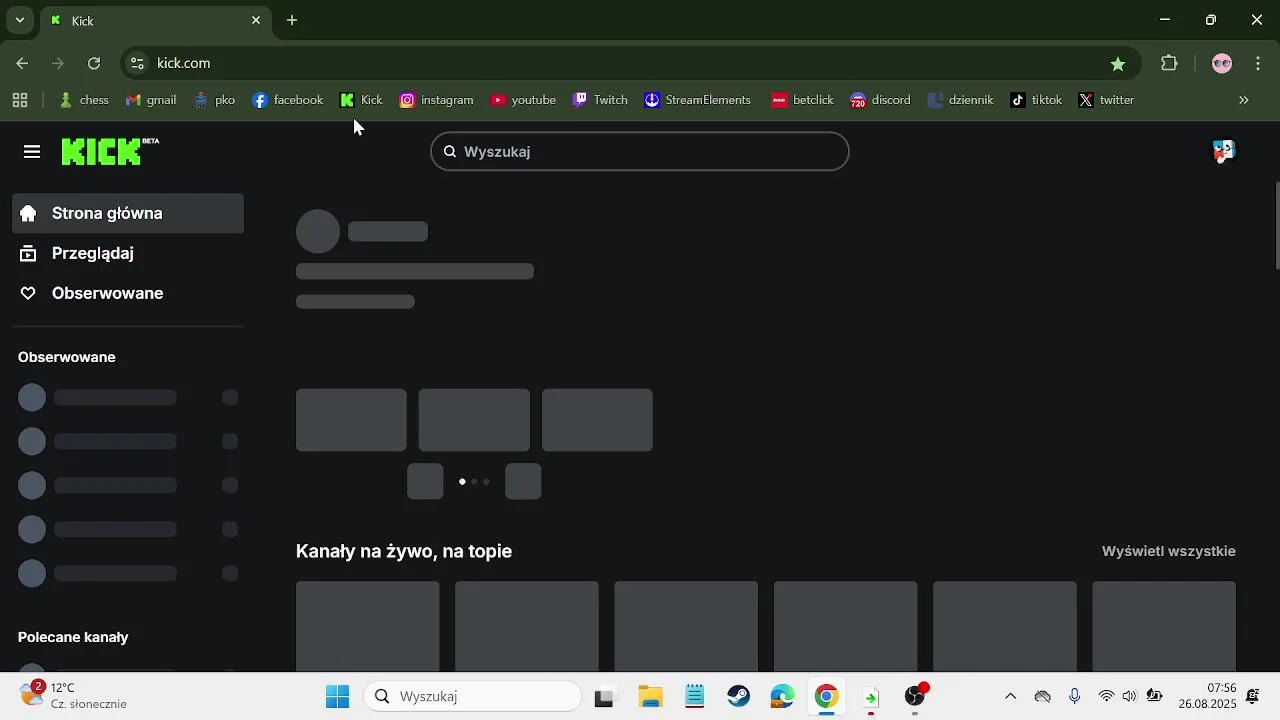Open the instagram bookmark
Image resolution: width=1280 pixels, height=720 pixels.
click(x=436, y=100)
